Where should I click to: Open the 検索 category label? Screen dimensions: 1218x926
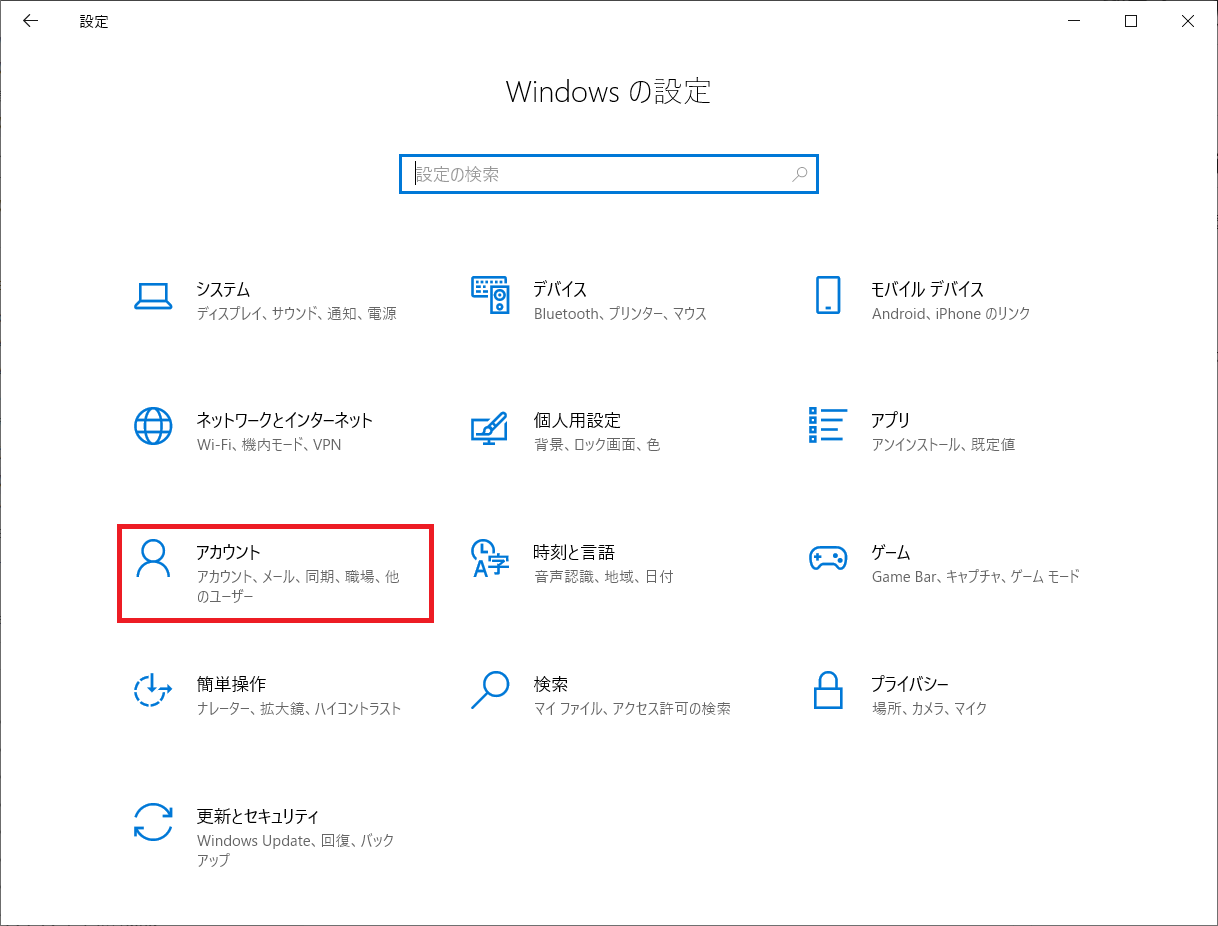tap(550, 684)
